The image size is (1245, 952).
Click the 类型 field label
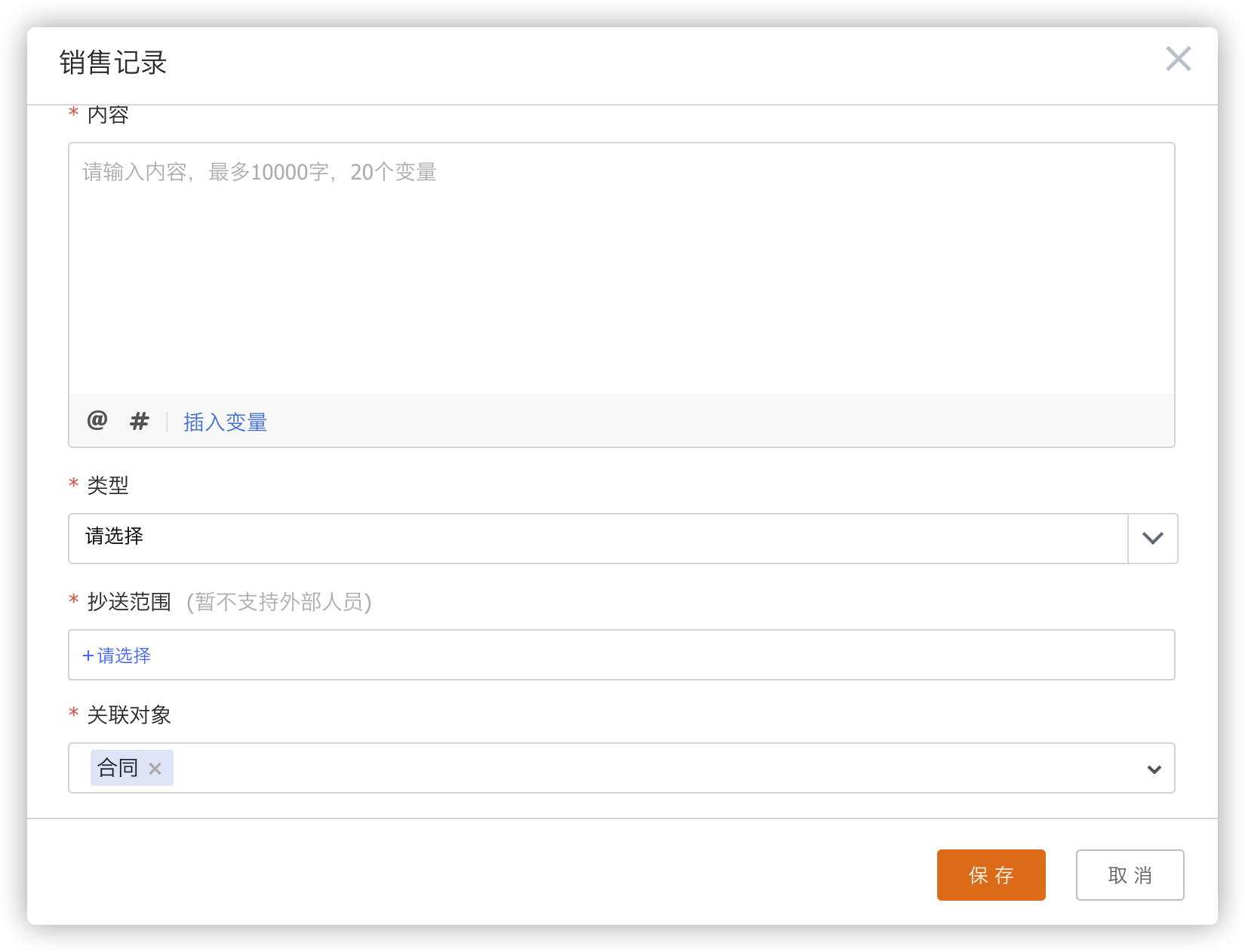pyautogui.click(x=108, y=485)
